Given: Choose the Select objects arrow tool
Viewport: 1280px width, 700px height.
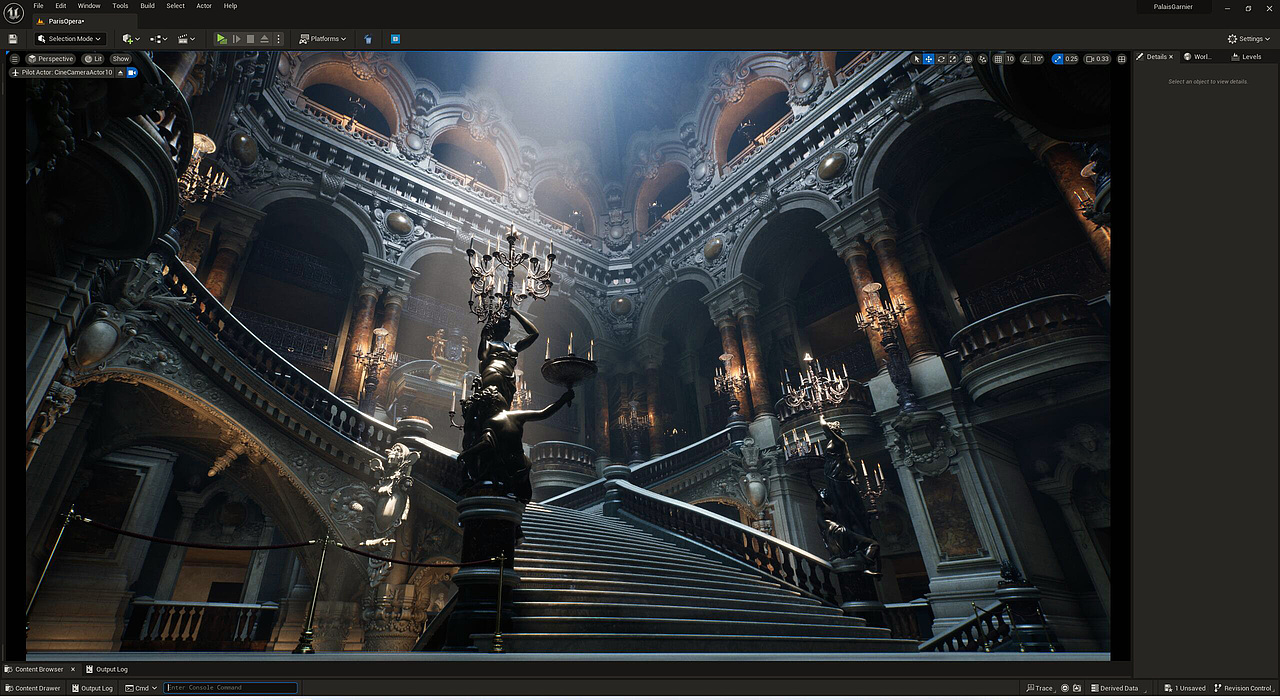Looking at the screenshot, I should click(917, 59).
